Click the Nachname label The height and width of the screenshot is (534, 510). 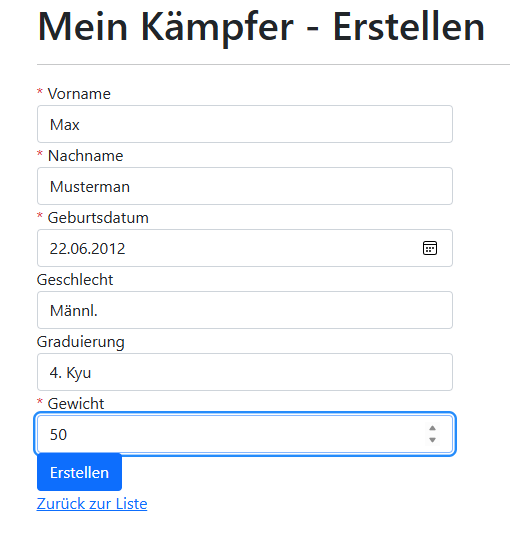pos(85,156)
